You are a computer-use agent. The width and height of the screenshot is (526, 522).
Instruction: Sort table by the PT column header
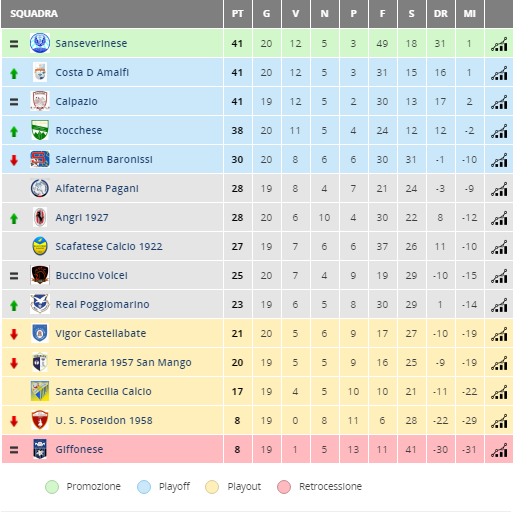tap(238, 14)
